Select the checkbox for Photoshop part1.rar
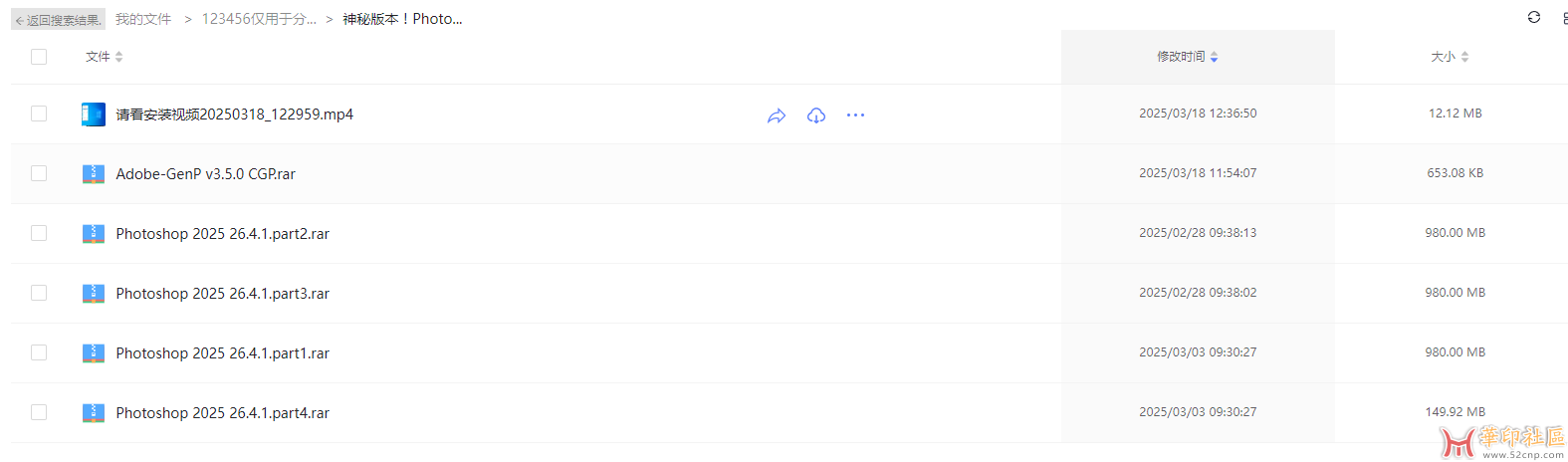Image resolution: width=1568 pixels, height=462 pixels. tap(39, 352)
